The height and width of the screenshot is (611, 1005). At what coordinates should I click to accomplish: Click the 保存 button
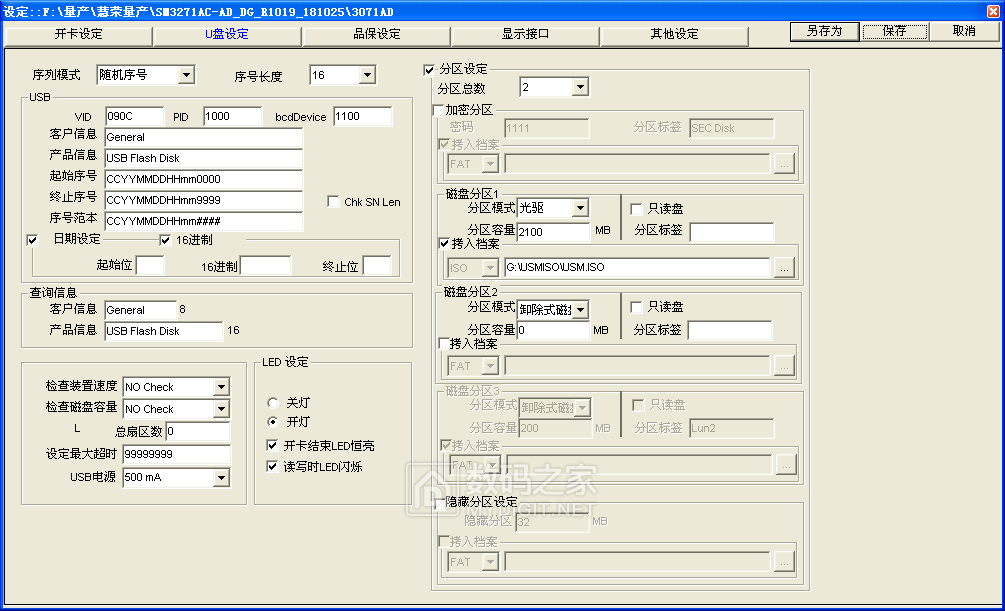(x=893, y=31)
